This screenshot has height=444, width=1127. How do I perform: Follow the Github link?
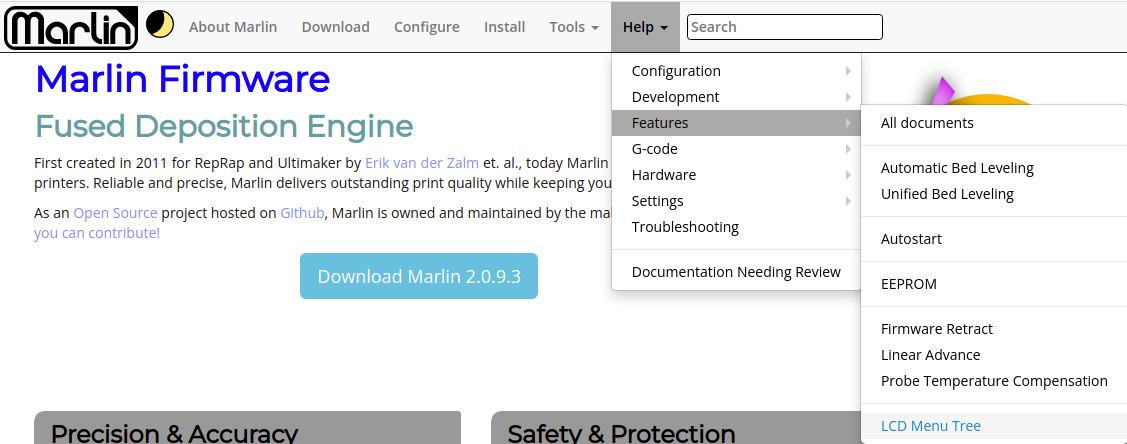click(x=302, y=213)
